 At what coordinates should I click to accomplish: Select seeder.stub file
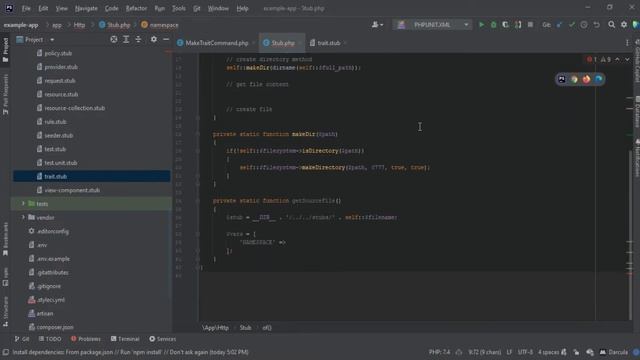pyautogui.click(x=58, y=135)
